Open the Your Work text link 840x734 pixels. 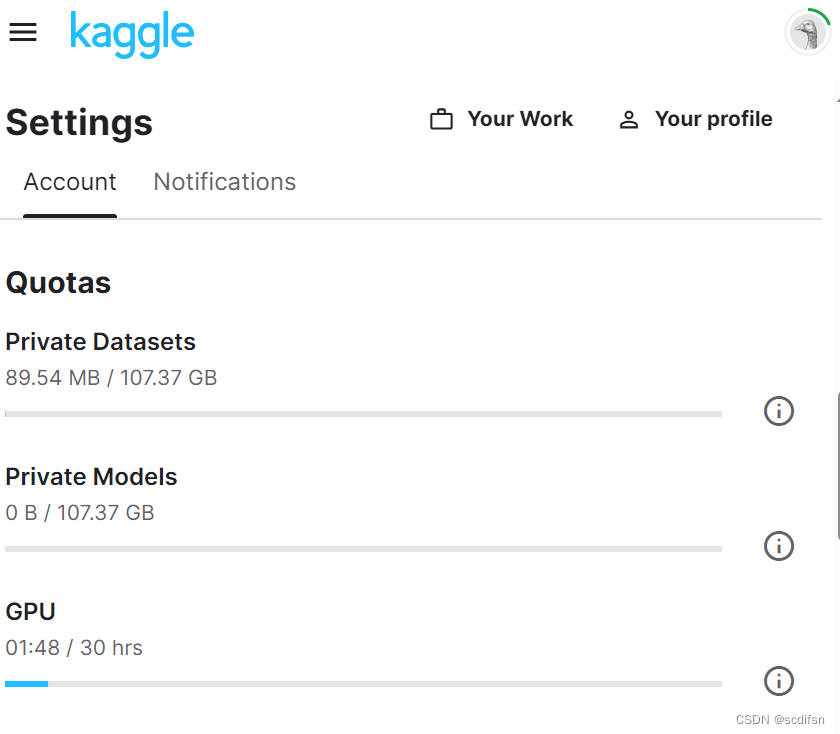click(520, 119)
